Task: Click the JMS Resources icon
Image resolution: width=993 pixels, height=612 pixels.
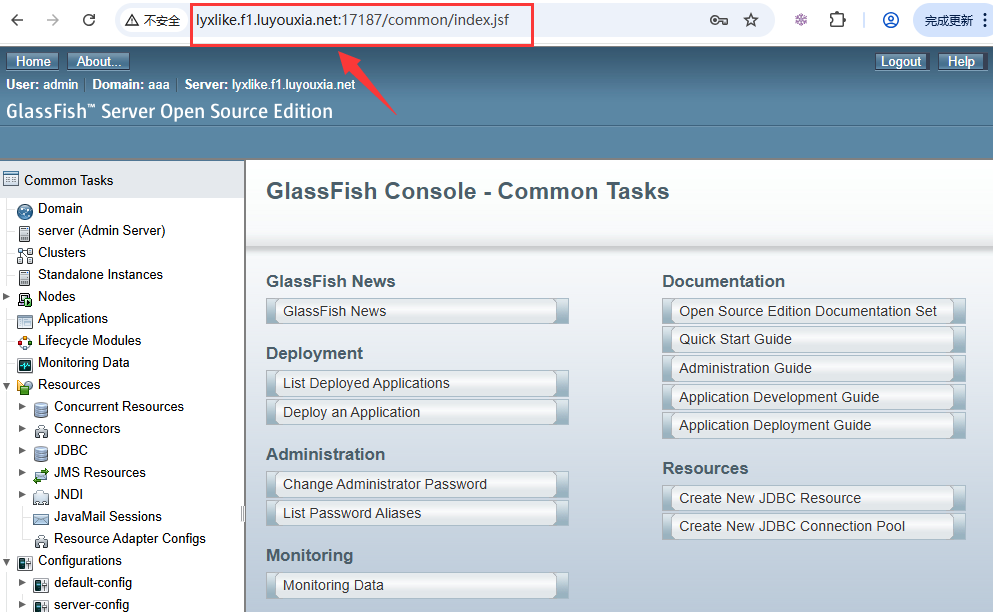Action: 41,475
